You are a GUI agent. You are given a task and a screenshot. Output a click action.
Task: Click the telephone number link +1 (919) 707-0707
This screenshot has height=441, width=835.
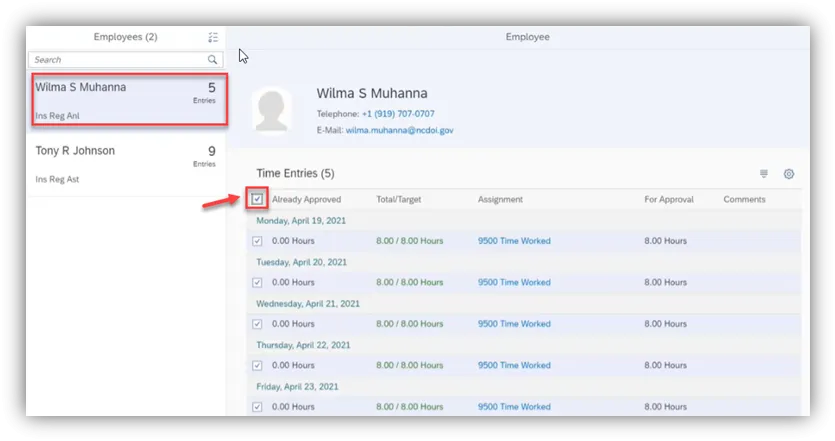coord(398,114)
